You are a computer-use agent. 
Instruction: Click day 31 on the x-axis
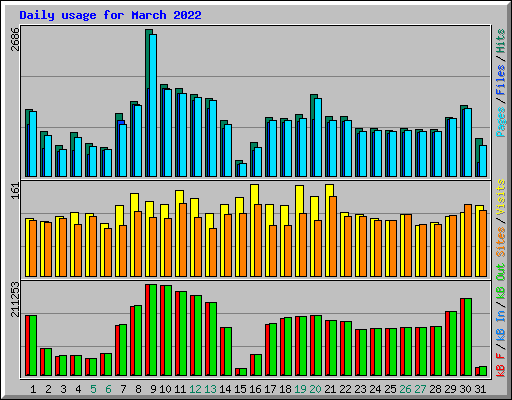pos(481,389)
